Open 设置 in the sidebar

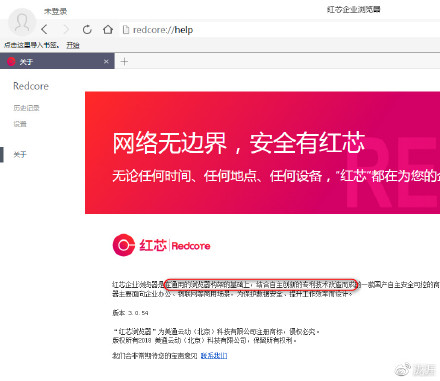20,124
